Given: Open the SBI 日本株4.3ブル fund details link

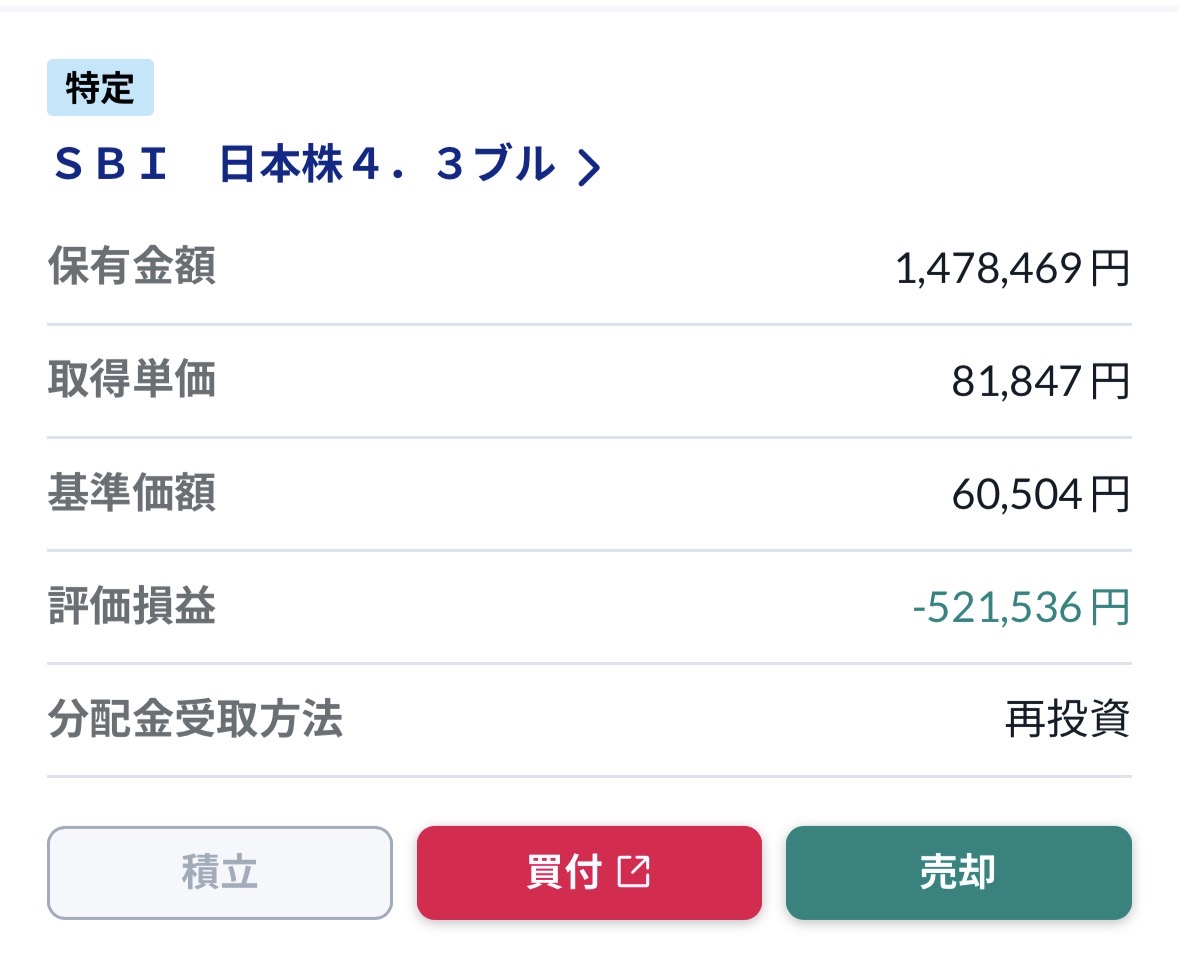Looking at the screenshot, I should 327,165.
